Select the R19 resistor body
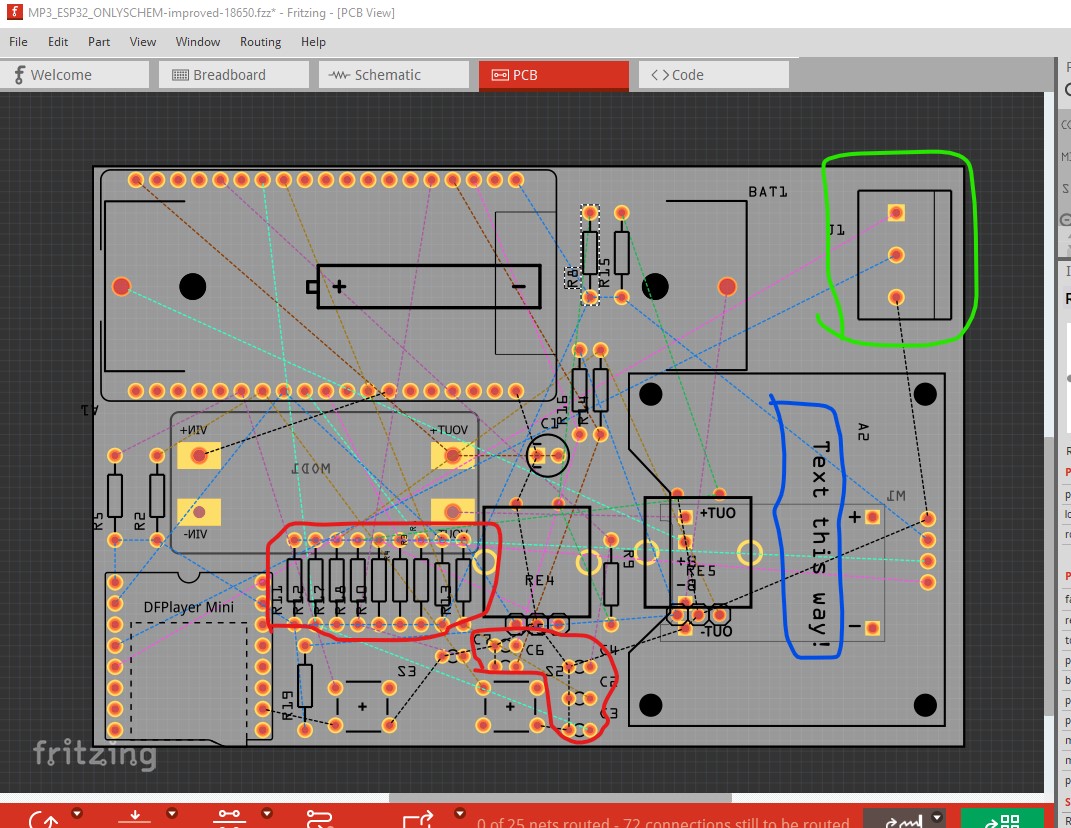This screenshot has width=1071, height=828. [x=305, y=686]
